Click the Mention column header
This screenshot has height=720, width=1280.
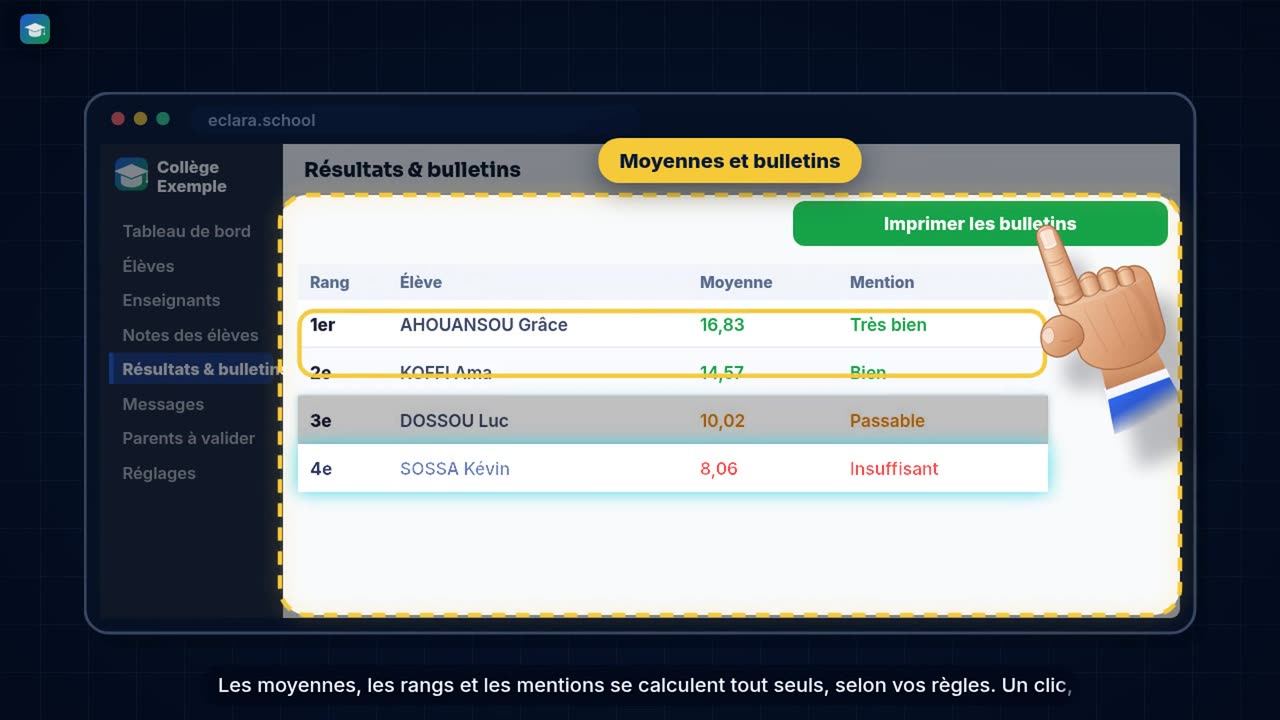click(882, 282)
